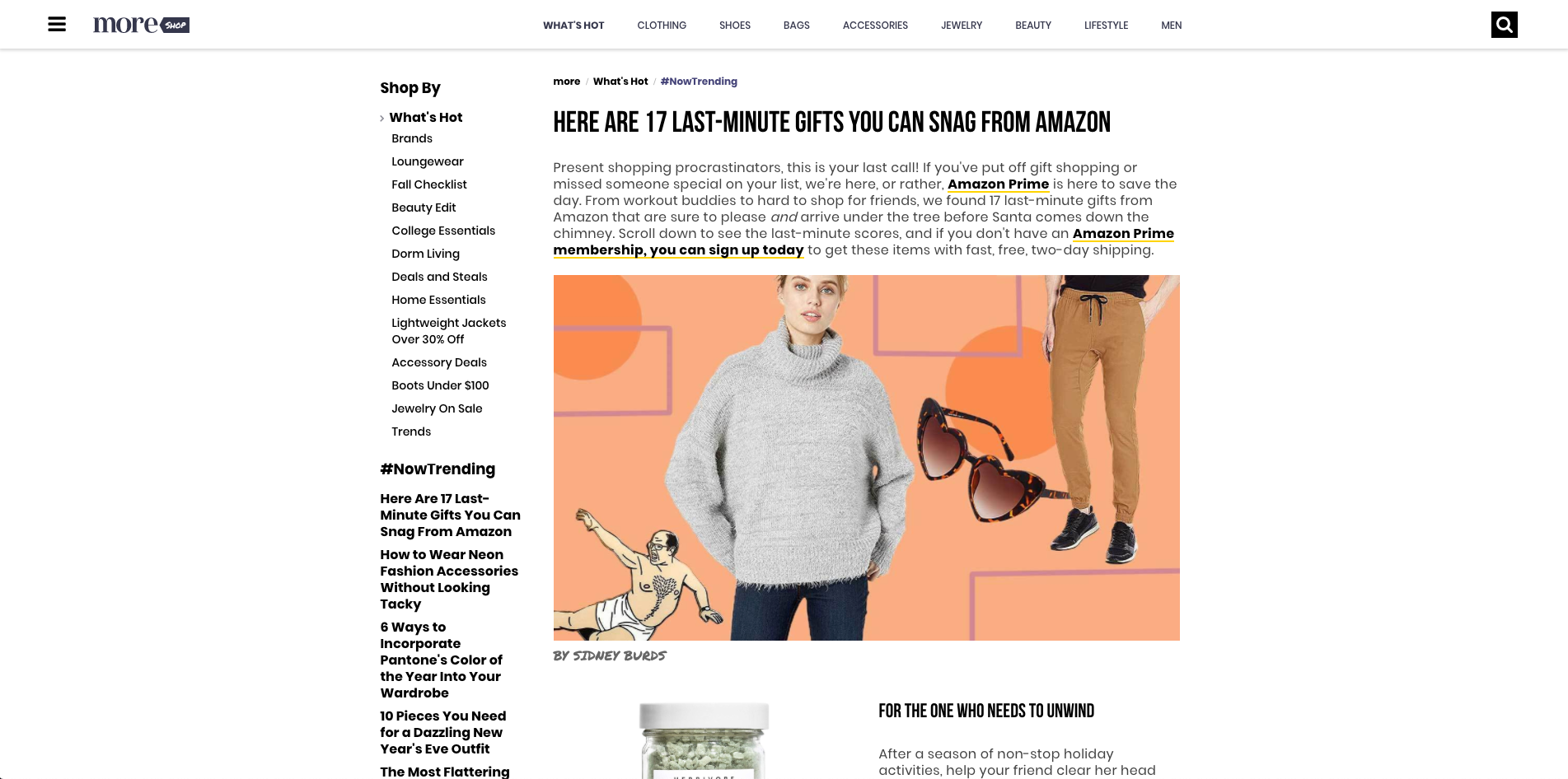Open the Beauty navigation item
This screenshot has width=1568, height=779.
pos(1033,26)
